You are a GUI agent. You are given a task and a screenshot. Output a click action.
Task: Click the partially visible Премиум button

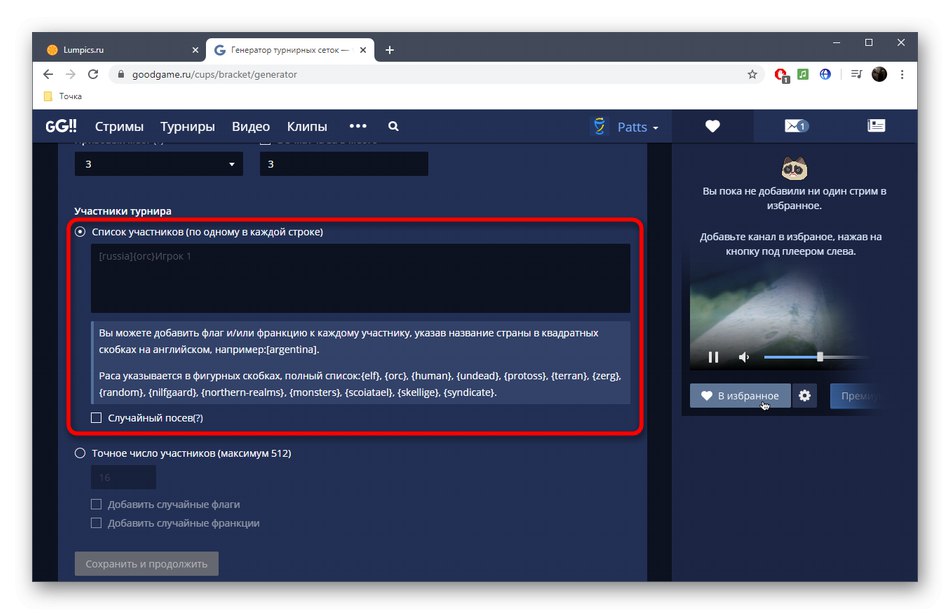857,396
